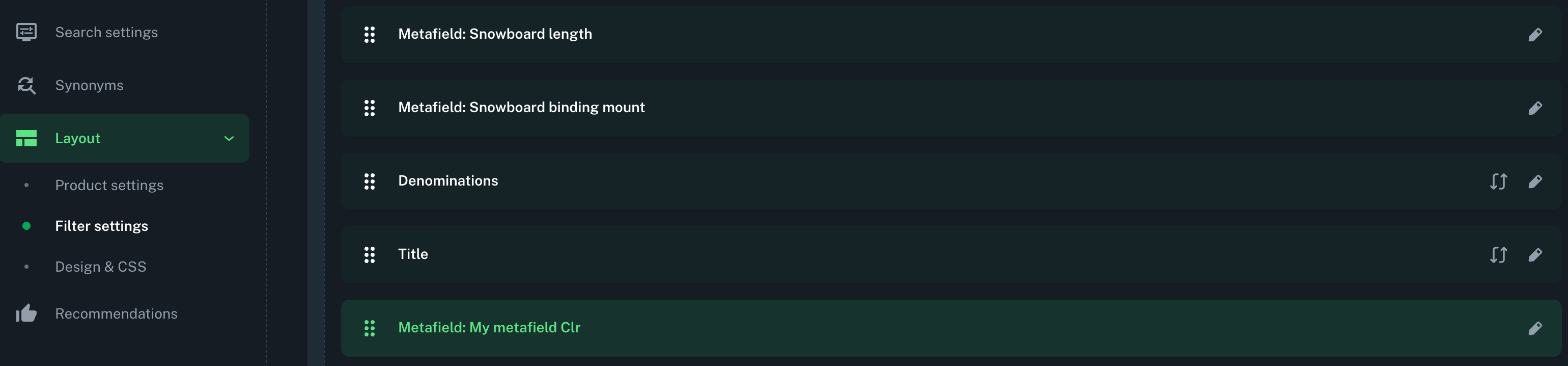Click the sort arrows icon on Denominations
Screen dimensions: 1568x366
tap(1498, 181)
